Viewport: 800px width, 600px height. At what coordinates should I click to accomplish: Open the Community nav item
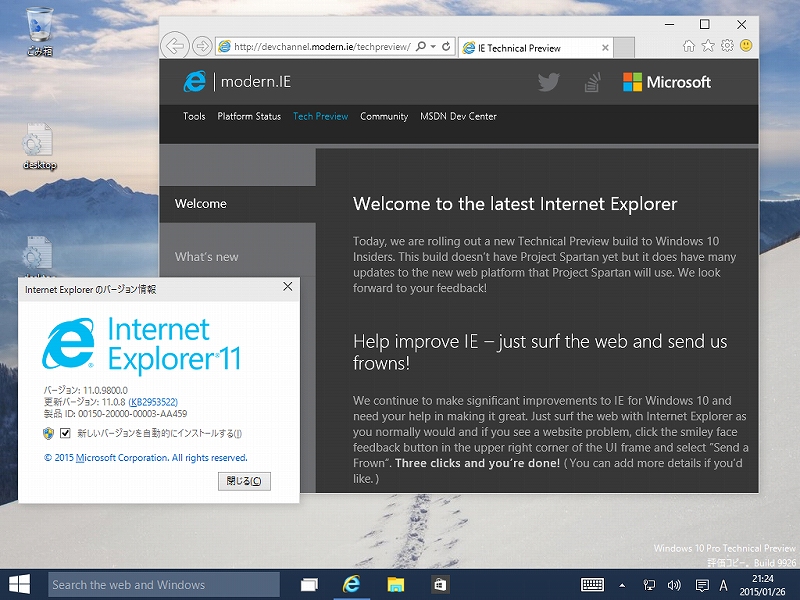point(384,116)
